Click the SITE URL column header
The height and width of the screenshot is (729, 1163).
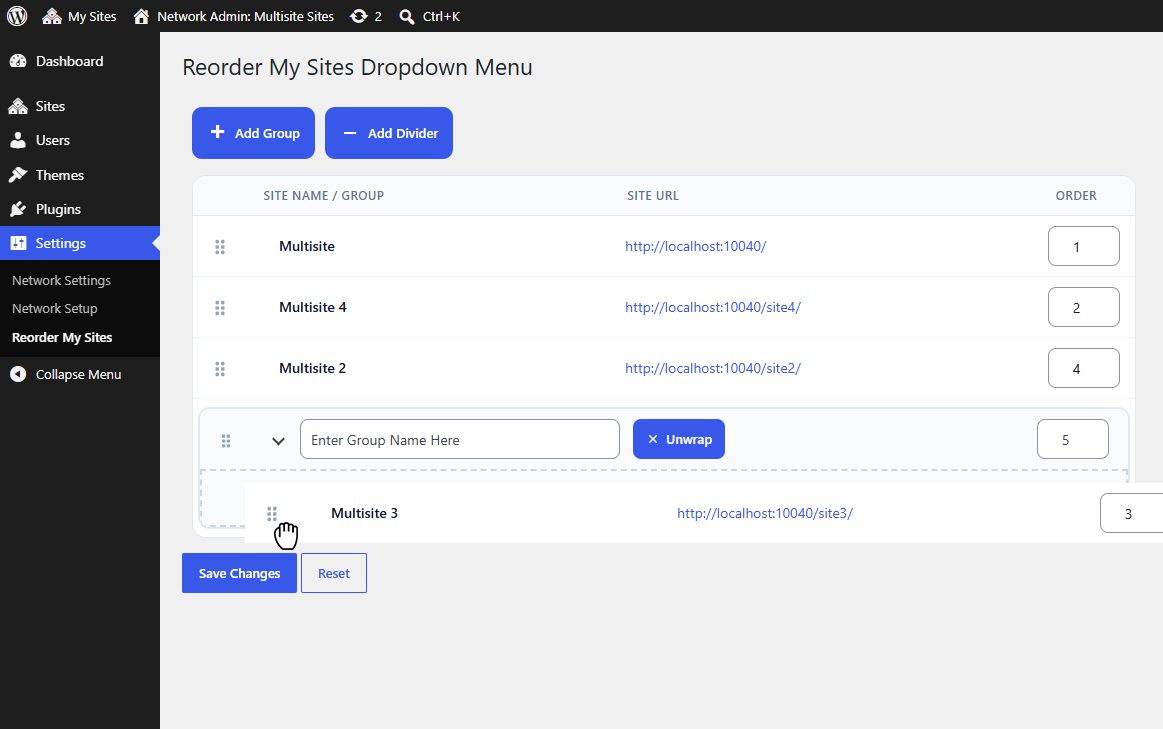click(653, 196)
